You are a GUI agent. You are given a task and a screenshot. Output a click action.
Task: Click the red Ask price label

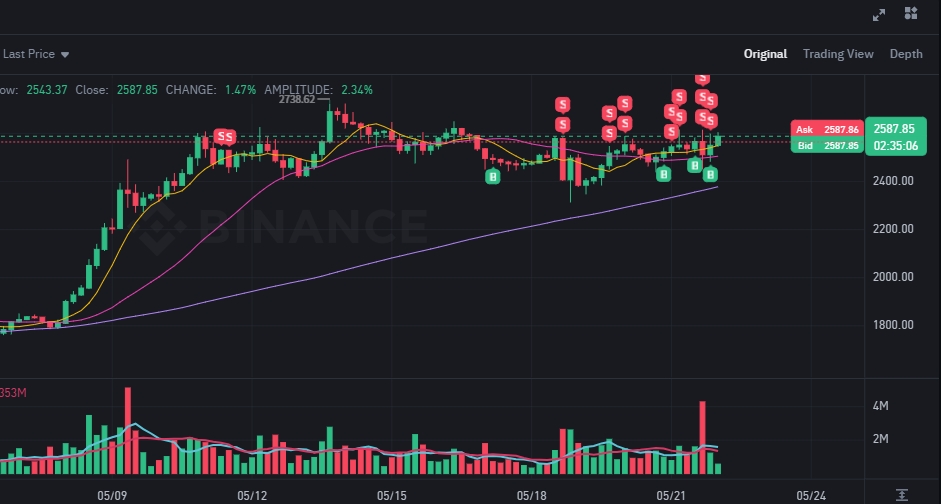point(827,129)
